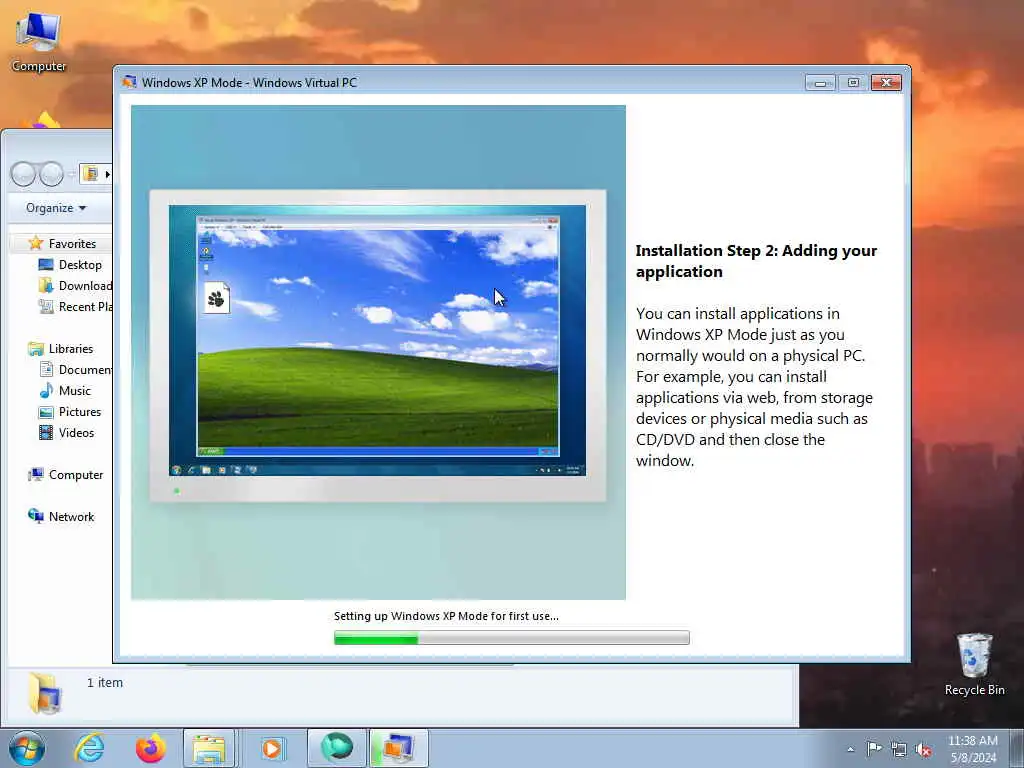Screen dimensions: 1024x768
Task: Click the folder icon in Explorer address bar
Action: [x=91, y=174]
